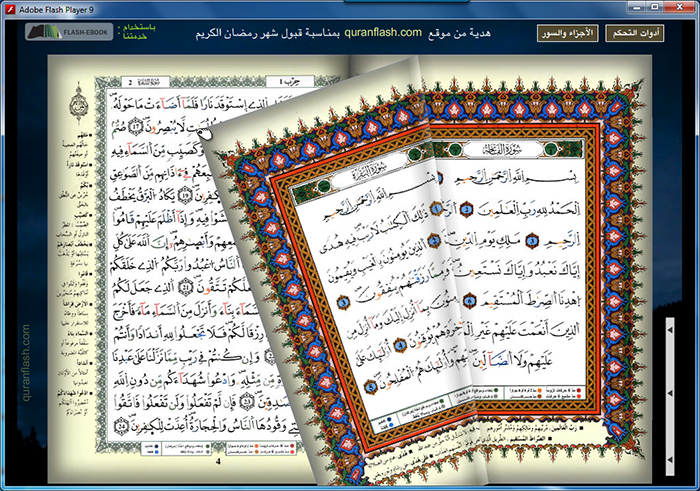Click the سورة الفاتحة title banner
This screenshot has height=491, width=700.
tap(503, 150)
